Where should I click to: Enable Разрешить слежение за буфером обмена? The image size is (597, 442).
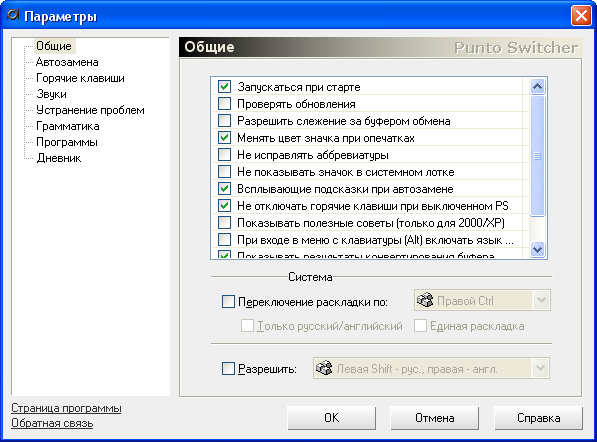(224, 121)
